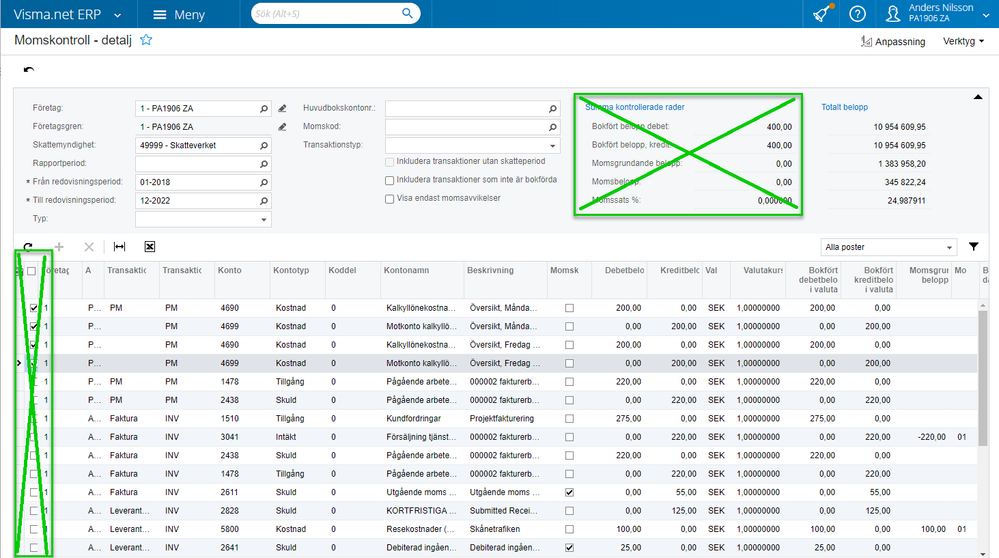Click the Anpassning button
The image size is (999, 558).
click(893, 41)
